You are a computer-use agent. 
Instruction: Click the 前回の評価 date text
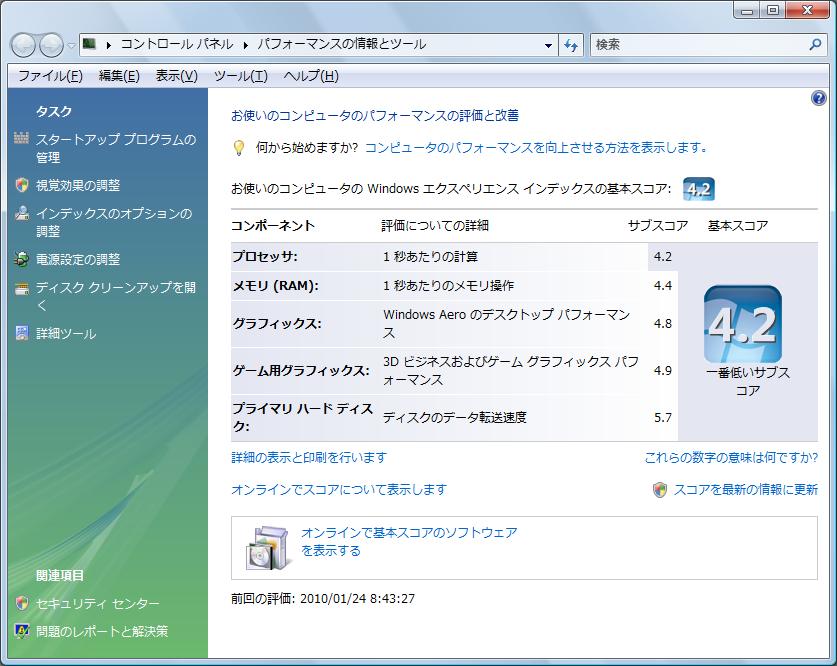coord(323,598)
